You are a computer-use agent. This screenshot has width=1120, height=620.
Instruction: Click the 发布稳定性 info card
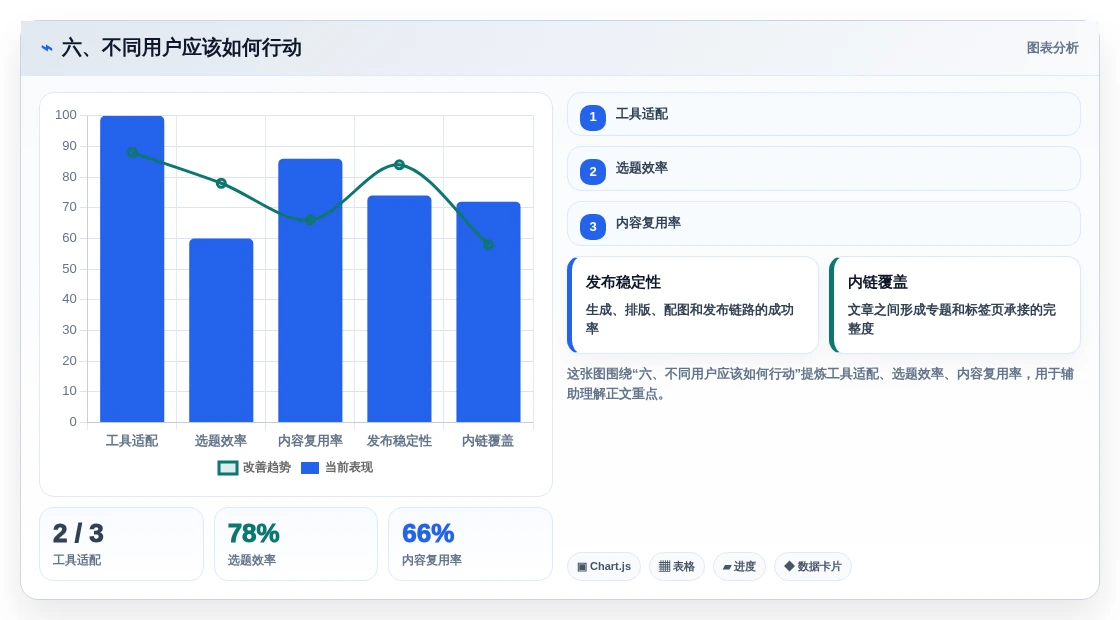pyautogui.click(x=693, y=305)
